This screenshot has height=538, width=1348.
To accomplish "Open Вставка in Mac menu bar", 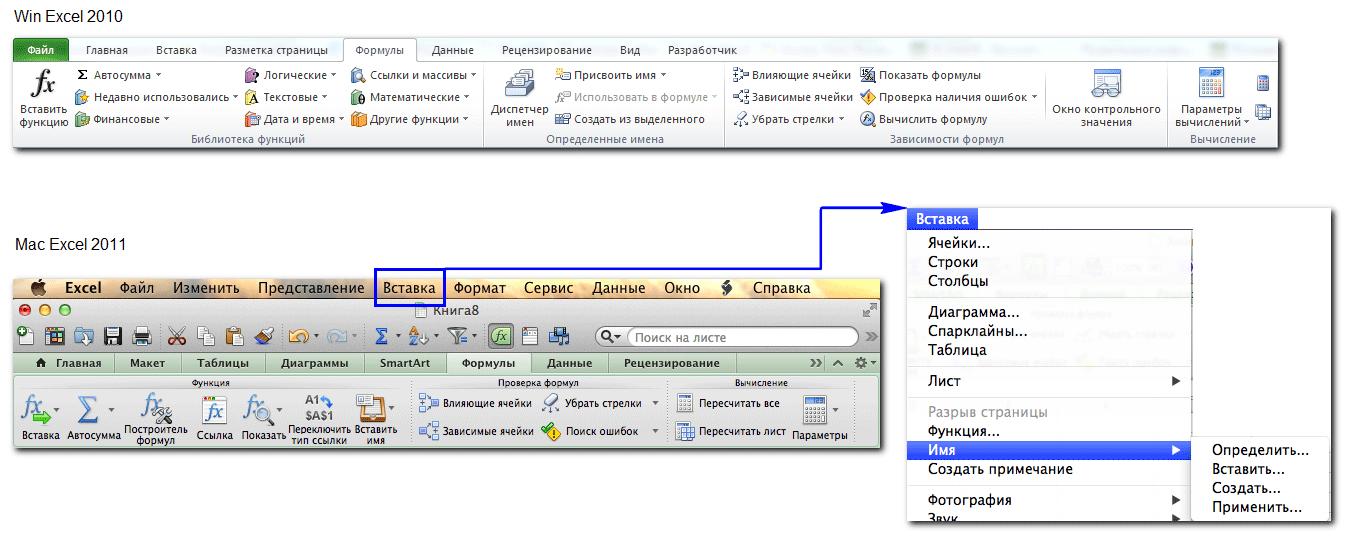I will (410, 287).
